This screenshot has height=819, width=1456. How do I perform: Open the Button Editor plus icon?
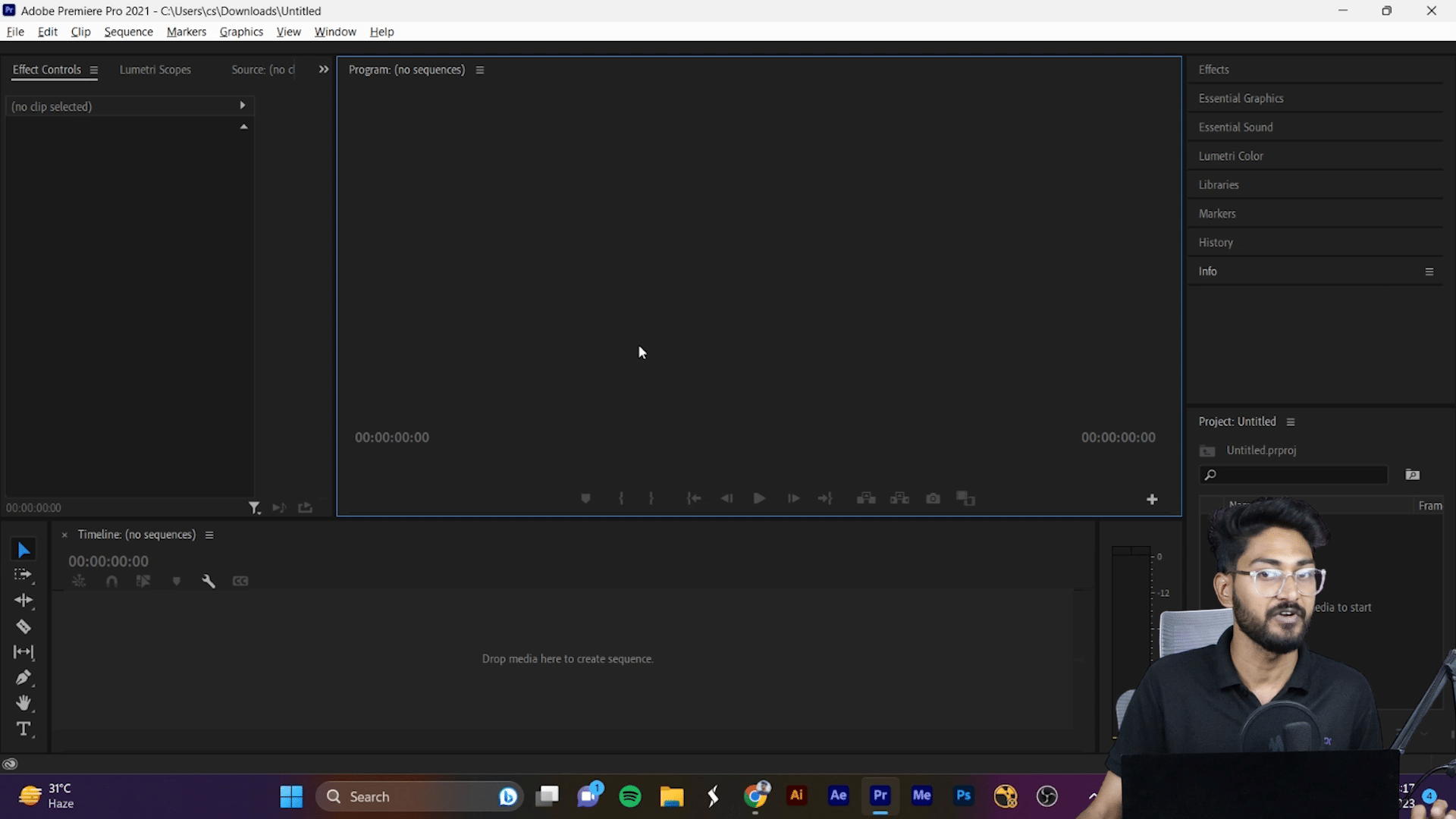(1151, 499)
